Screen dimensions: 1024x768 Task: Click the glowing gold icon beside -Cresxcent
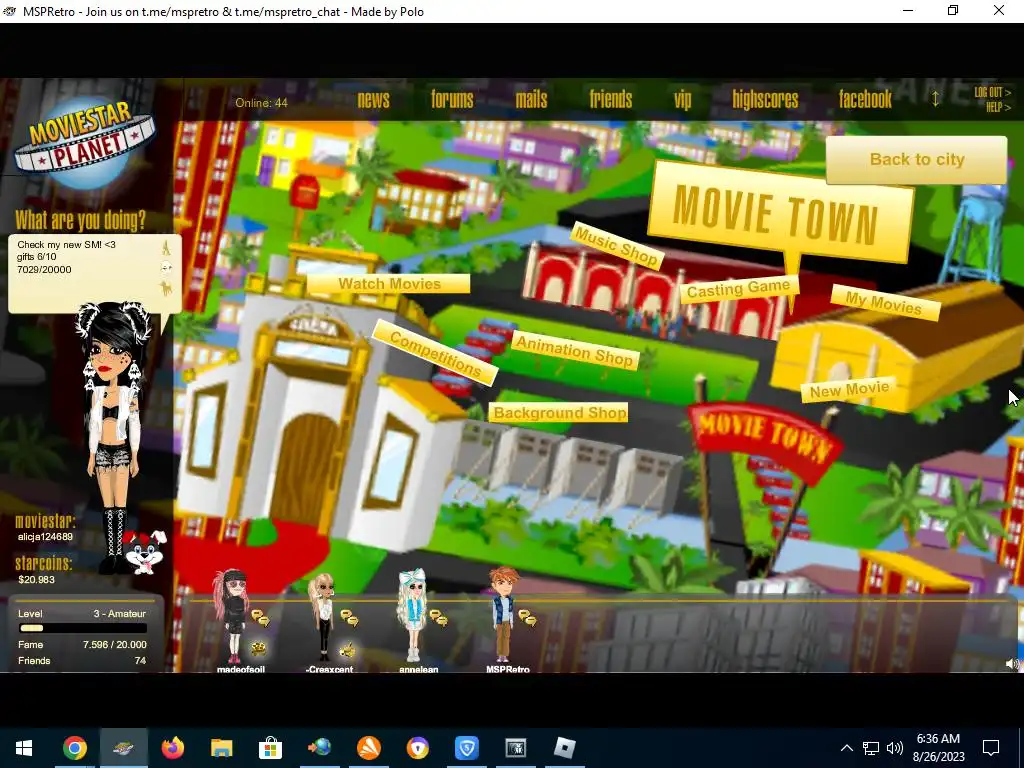[x=348, y=648]
